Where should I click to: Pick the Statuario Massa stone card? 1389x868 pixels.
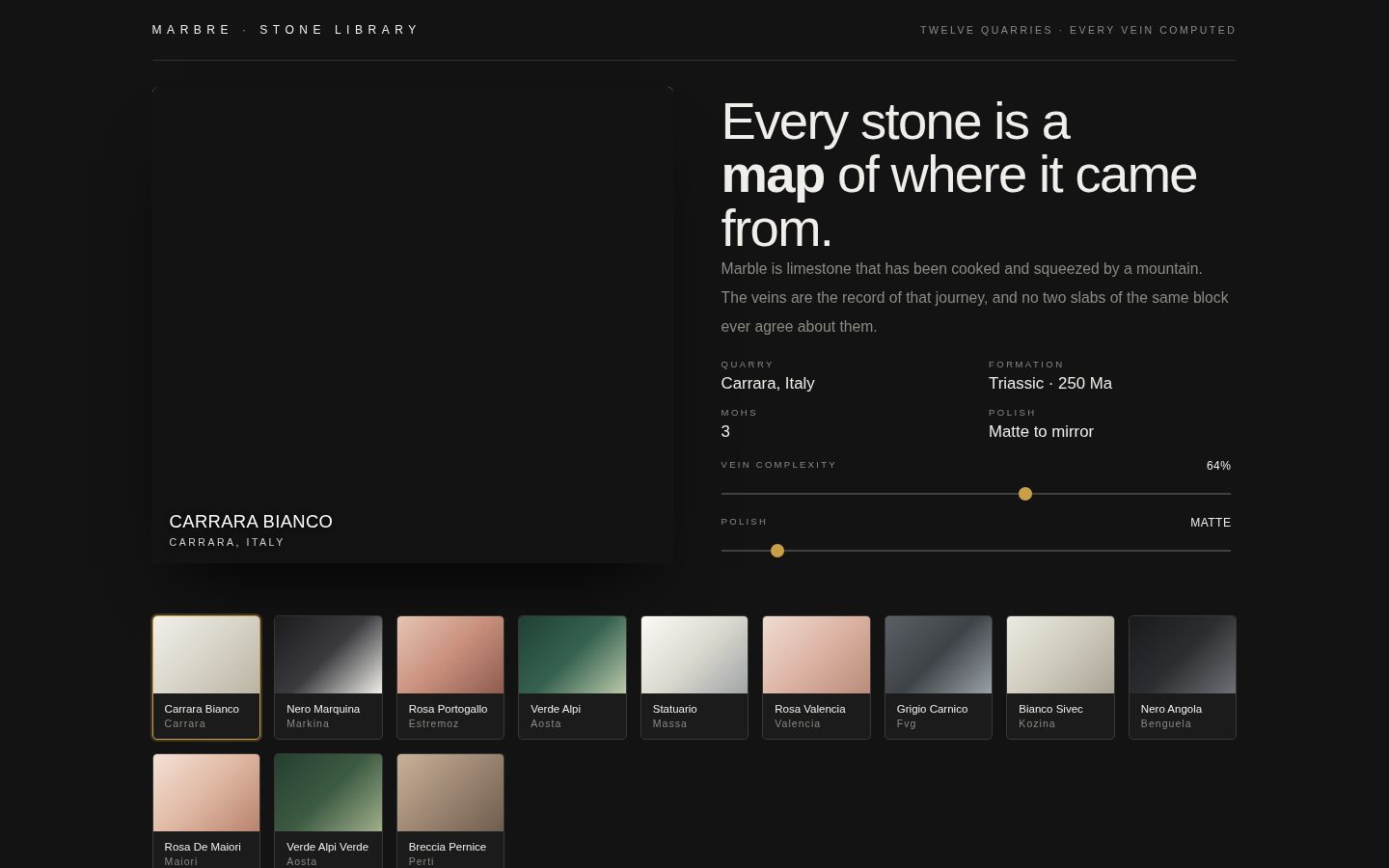pos(694,677)
